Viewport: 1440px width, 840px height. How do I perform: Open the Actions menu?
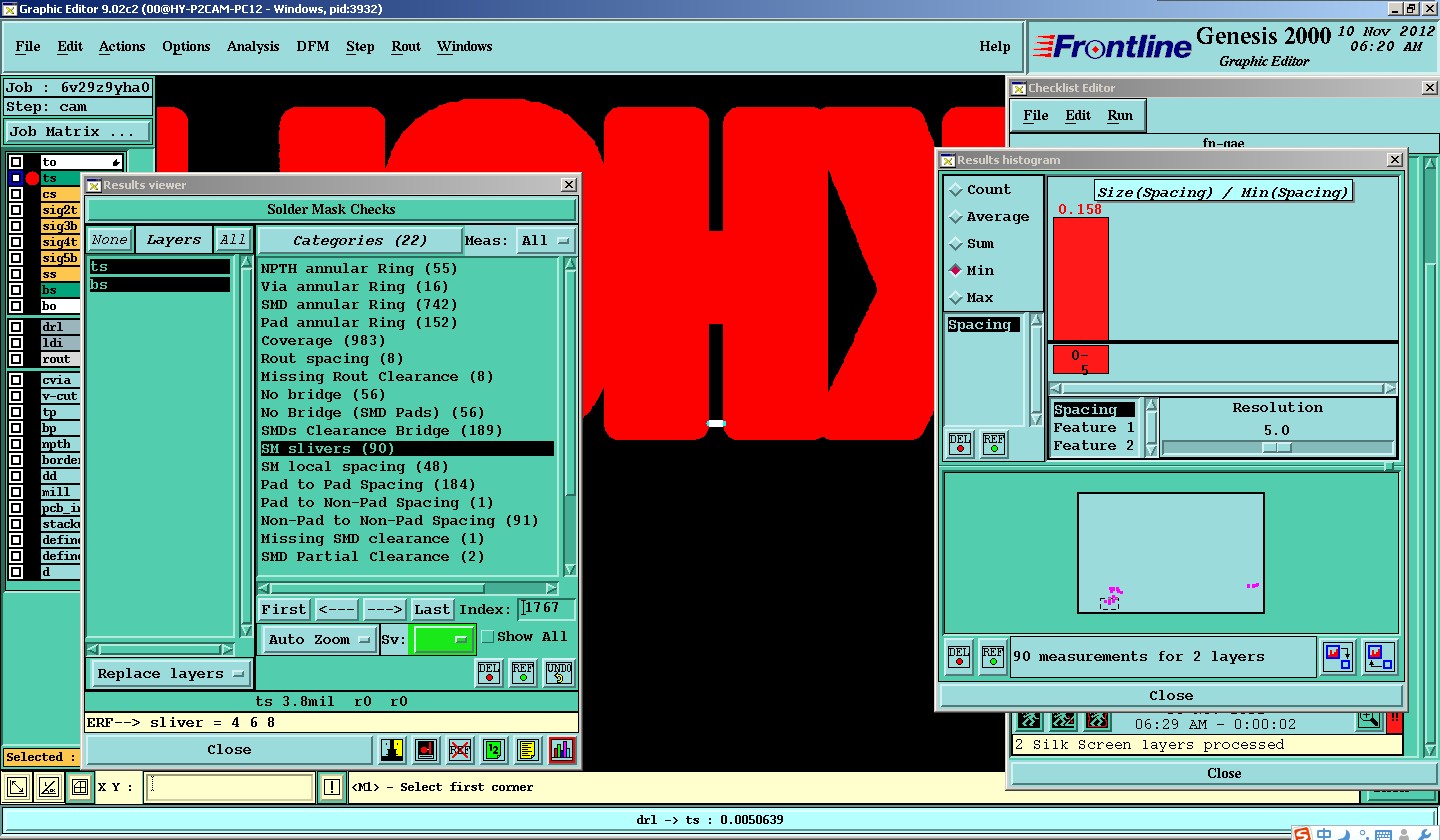tap(122, 46)
